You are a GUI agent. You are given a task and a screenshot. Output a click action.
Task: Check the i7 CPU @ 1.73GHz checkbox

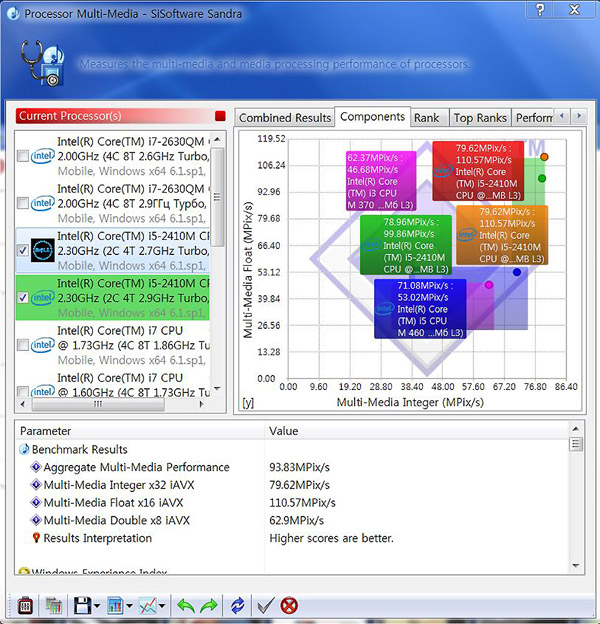(23, 345)
